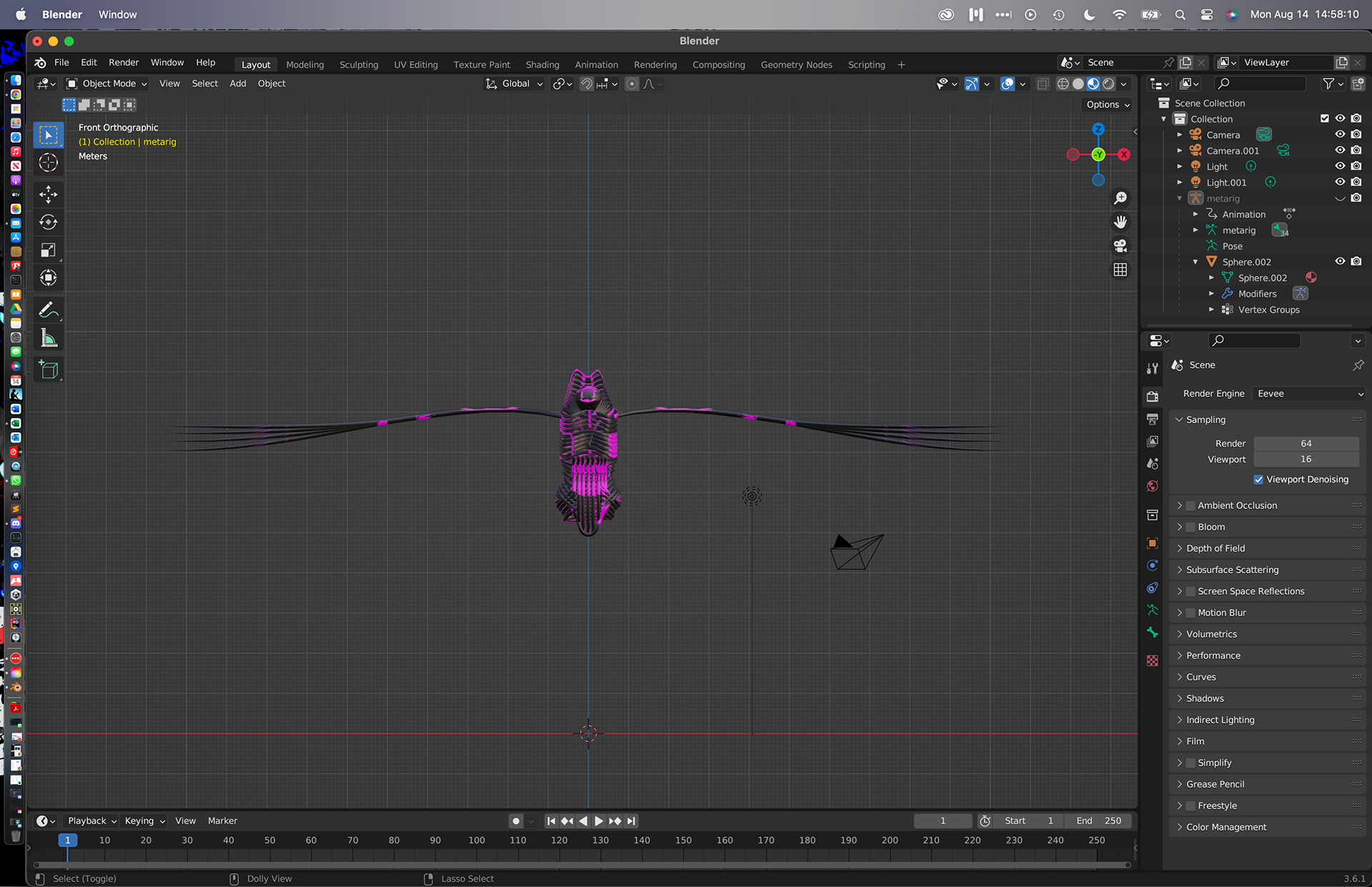Enable the Bloom checkbox
The image size is (1372, 887).
coord(1190,527)
